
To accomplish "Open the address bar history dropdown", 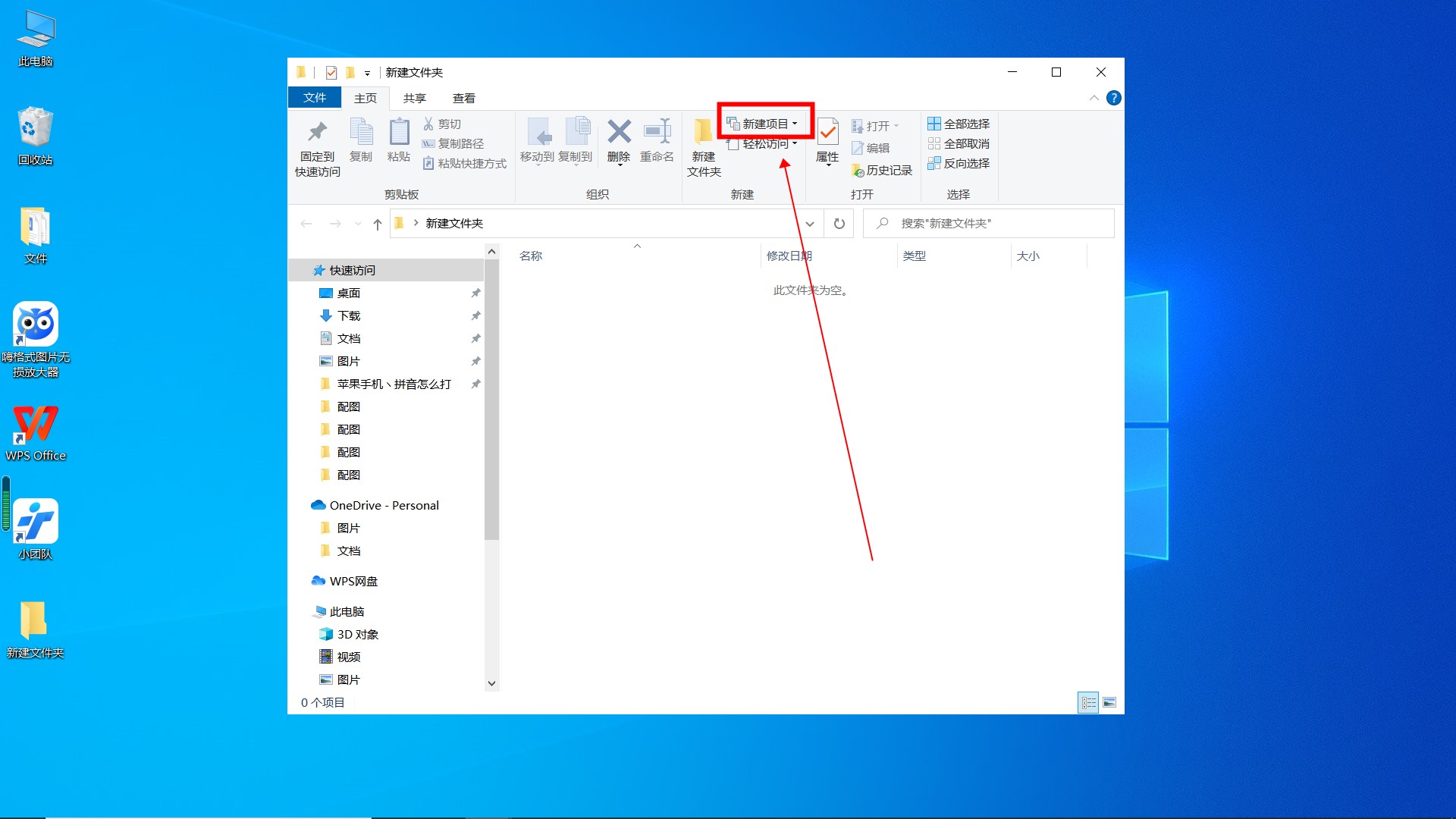I will click(x=809, y=224).
